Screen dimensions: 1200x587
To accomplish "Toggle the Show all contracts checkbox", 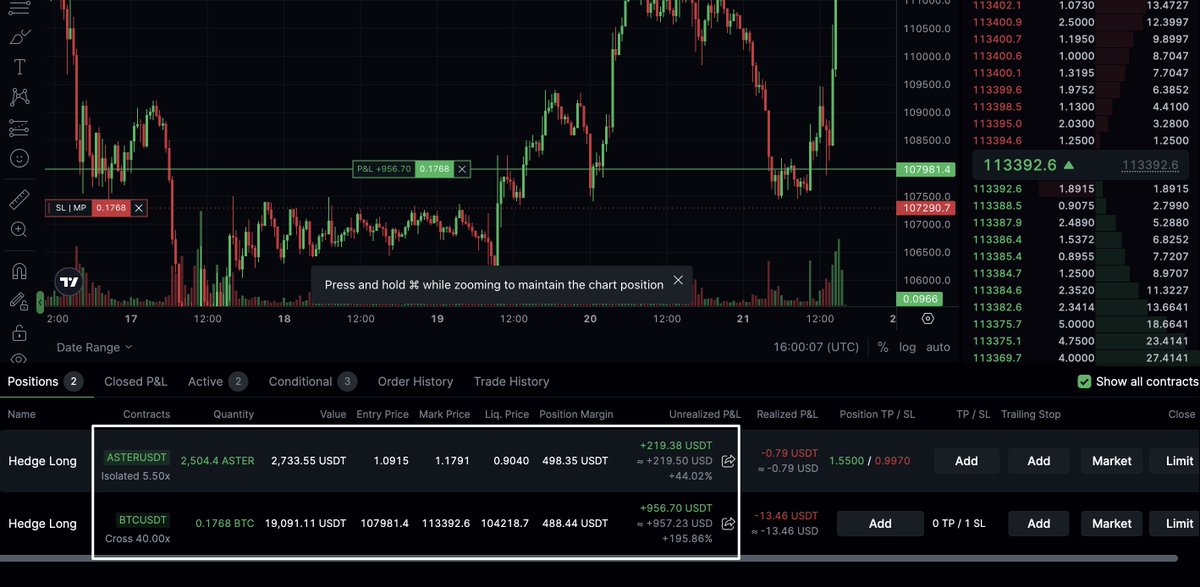I will [1084, 381].
